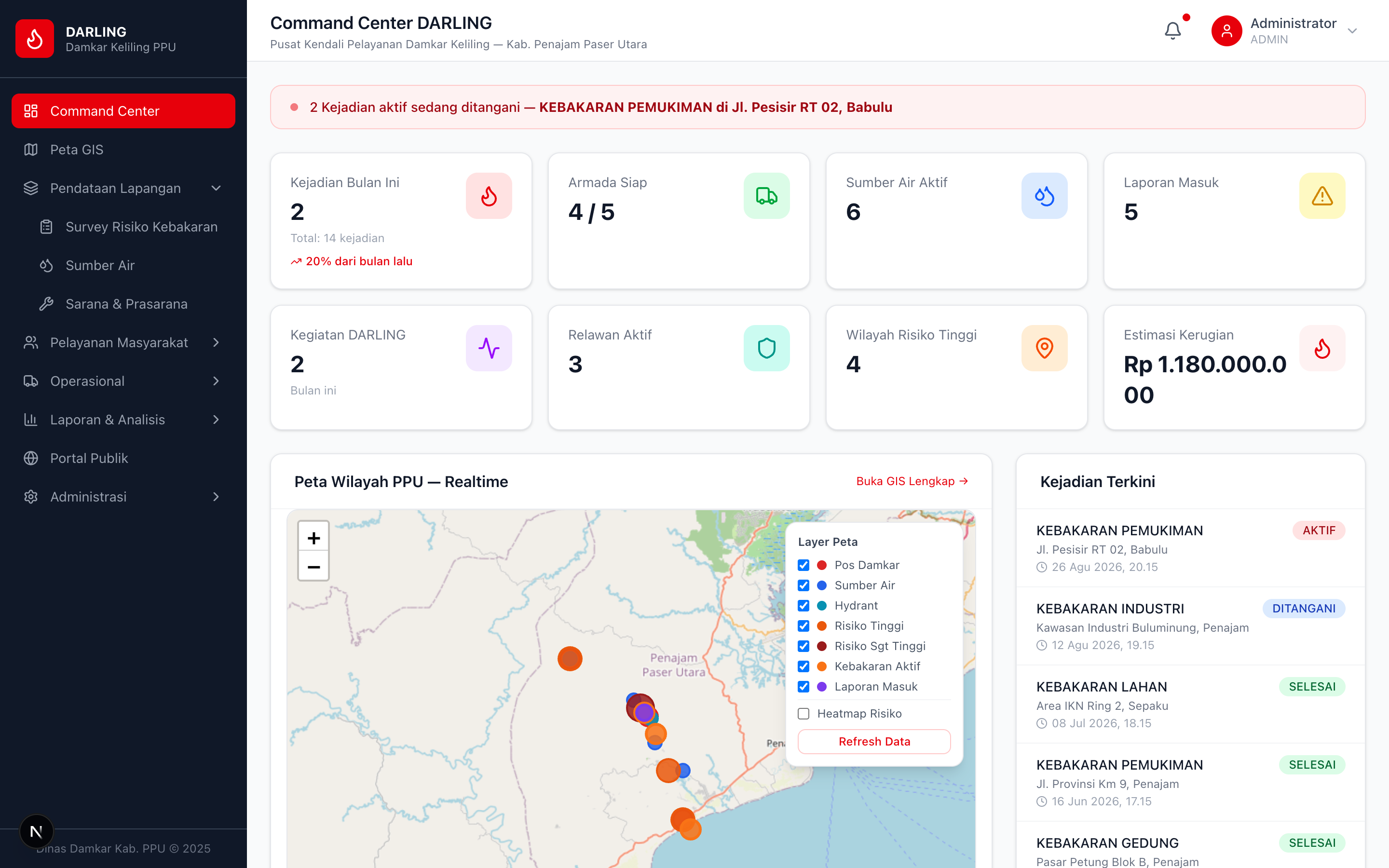Uncheck the Laporan Masuk map layer
Viewport: 1389px width, 868px height.
(x=803, y=687)
